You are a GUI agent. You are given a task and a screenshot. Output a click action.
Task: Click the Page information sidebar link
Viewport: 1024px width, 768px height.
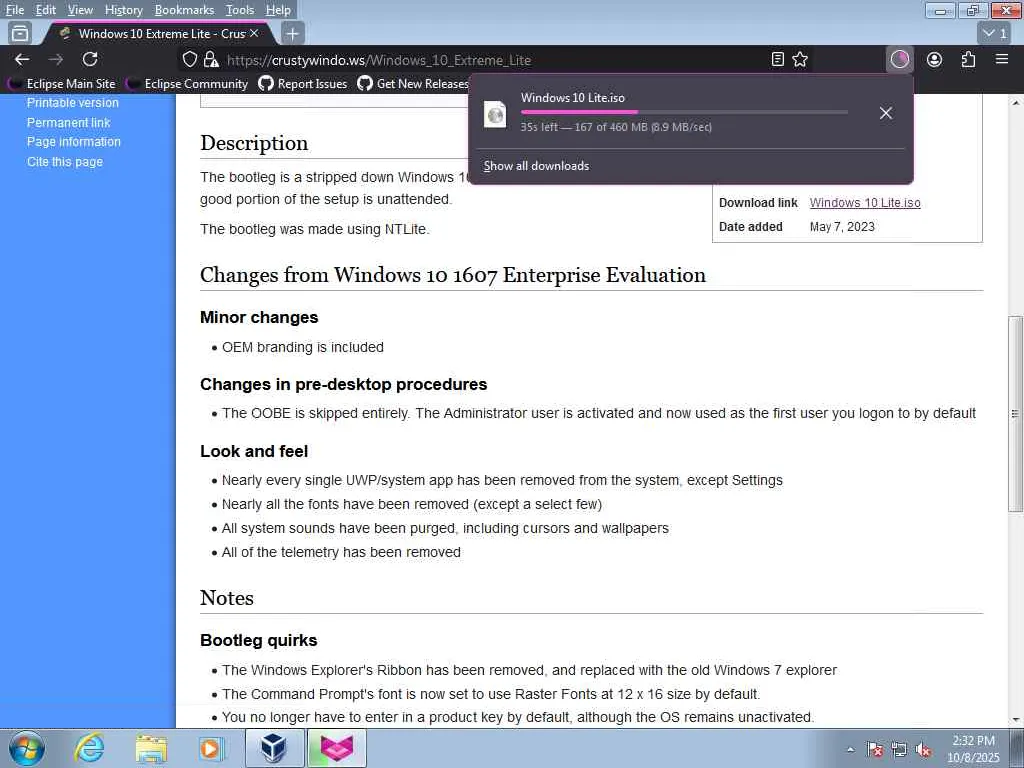(74, 142)
